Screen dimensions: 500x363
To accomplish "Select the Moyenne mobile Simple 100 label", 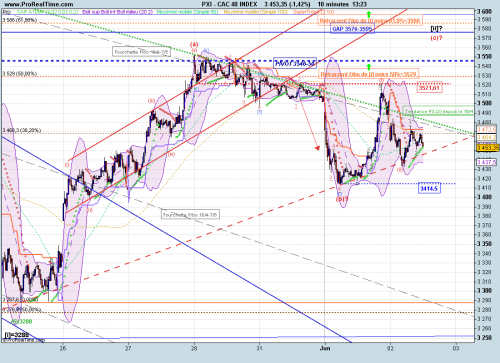I will pyautogui.click(x=256, y=12).
